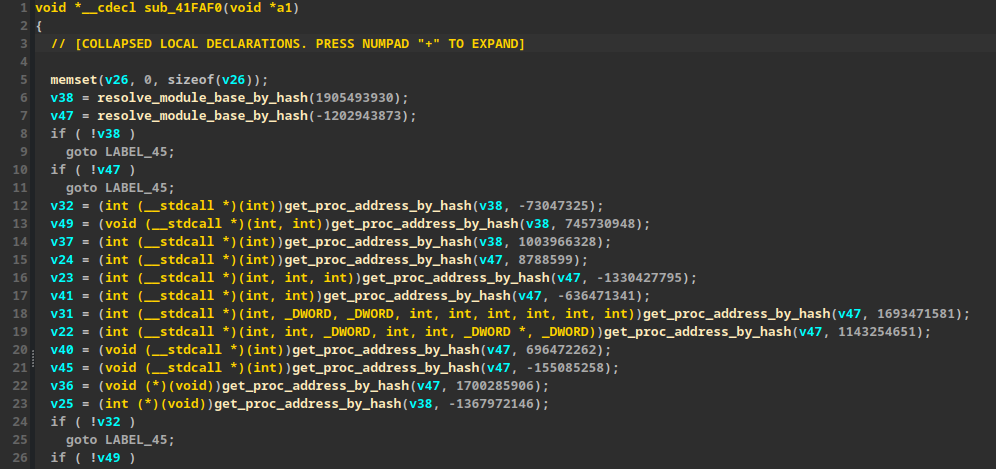Select variable v37 at start of line 14

pos(62,242)
